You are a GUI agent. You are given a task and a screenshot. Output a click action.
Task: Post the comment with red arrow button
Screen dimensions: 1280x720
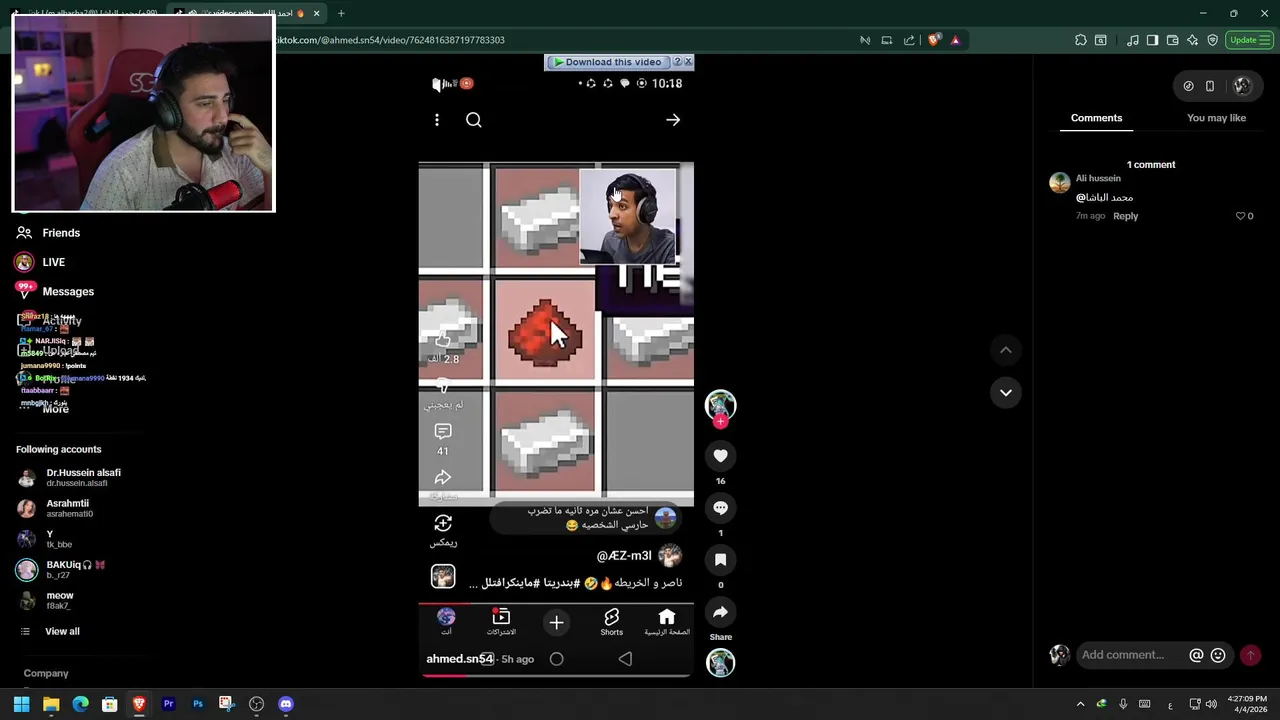point(1250,655)
